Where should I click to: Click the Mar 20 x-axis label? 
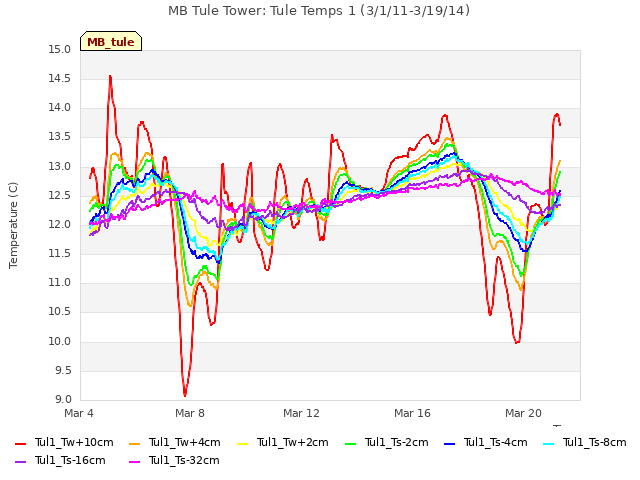click(523, 413)
